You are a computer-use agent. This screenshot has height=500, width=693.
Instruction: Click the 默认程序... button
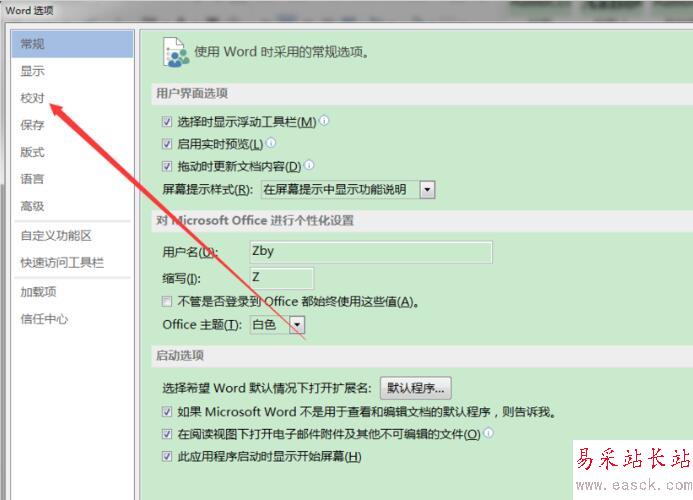pos(415,388)
